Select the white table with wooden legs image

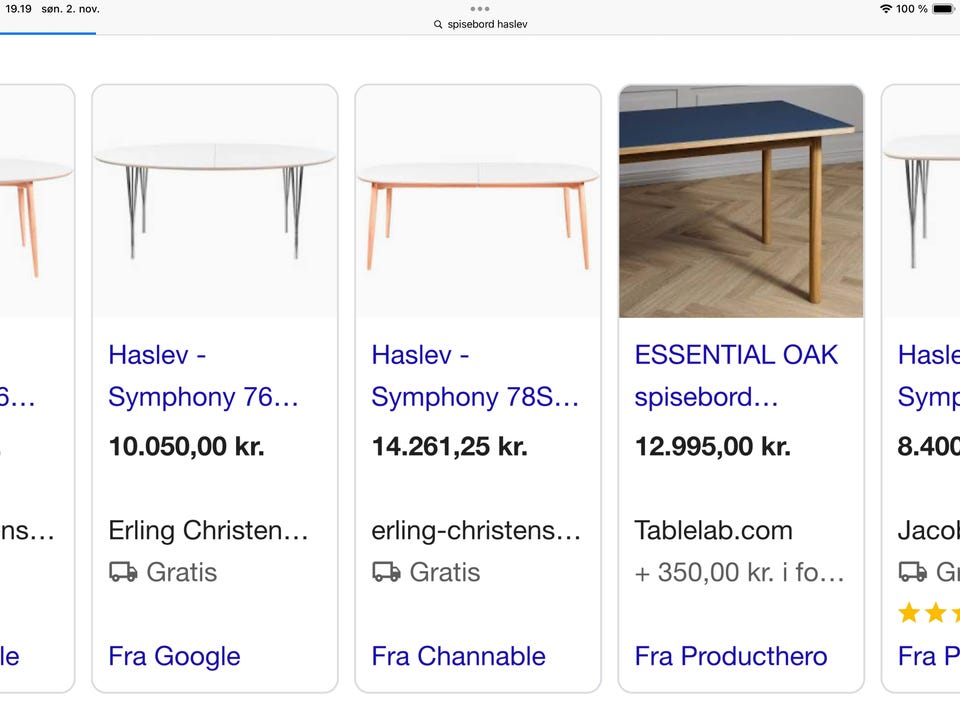478,201
